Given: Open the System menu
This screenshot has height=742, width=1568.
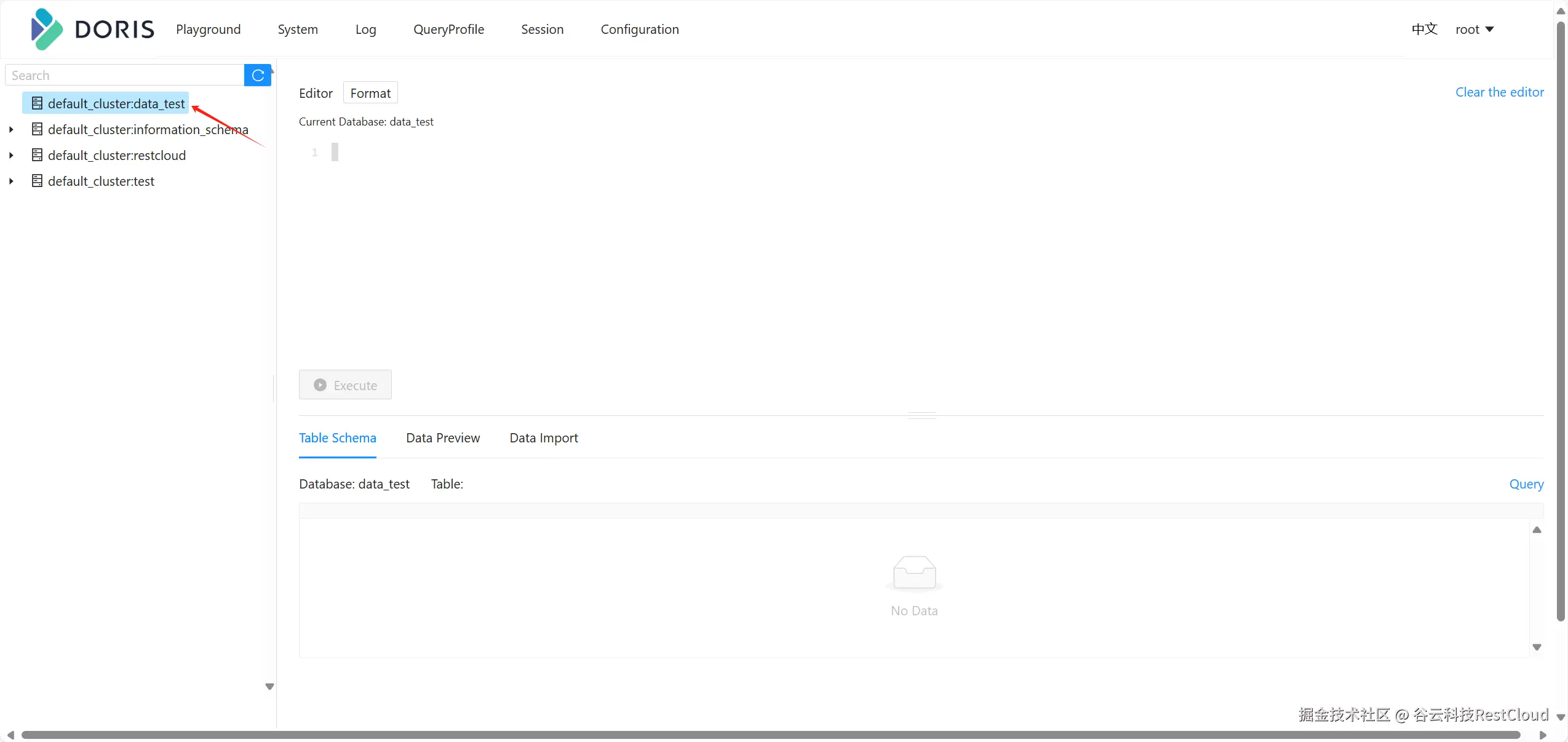Looking at the screenshot, I should 298,30.
